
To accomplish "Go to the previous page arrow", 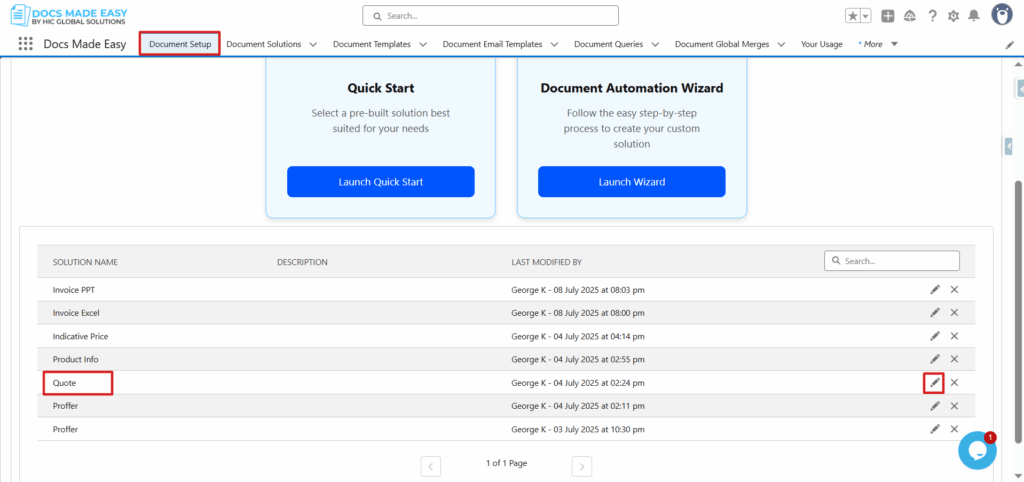I will (x=431, y=466).
